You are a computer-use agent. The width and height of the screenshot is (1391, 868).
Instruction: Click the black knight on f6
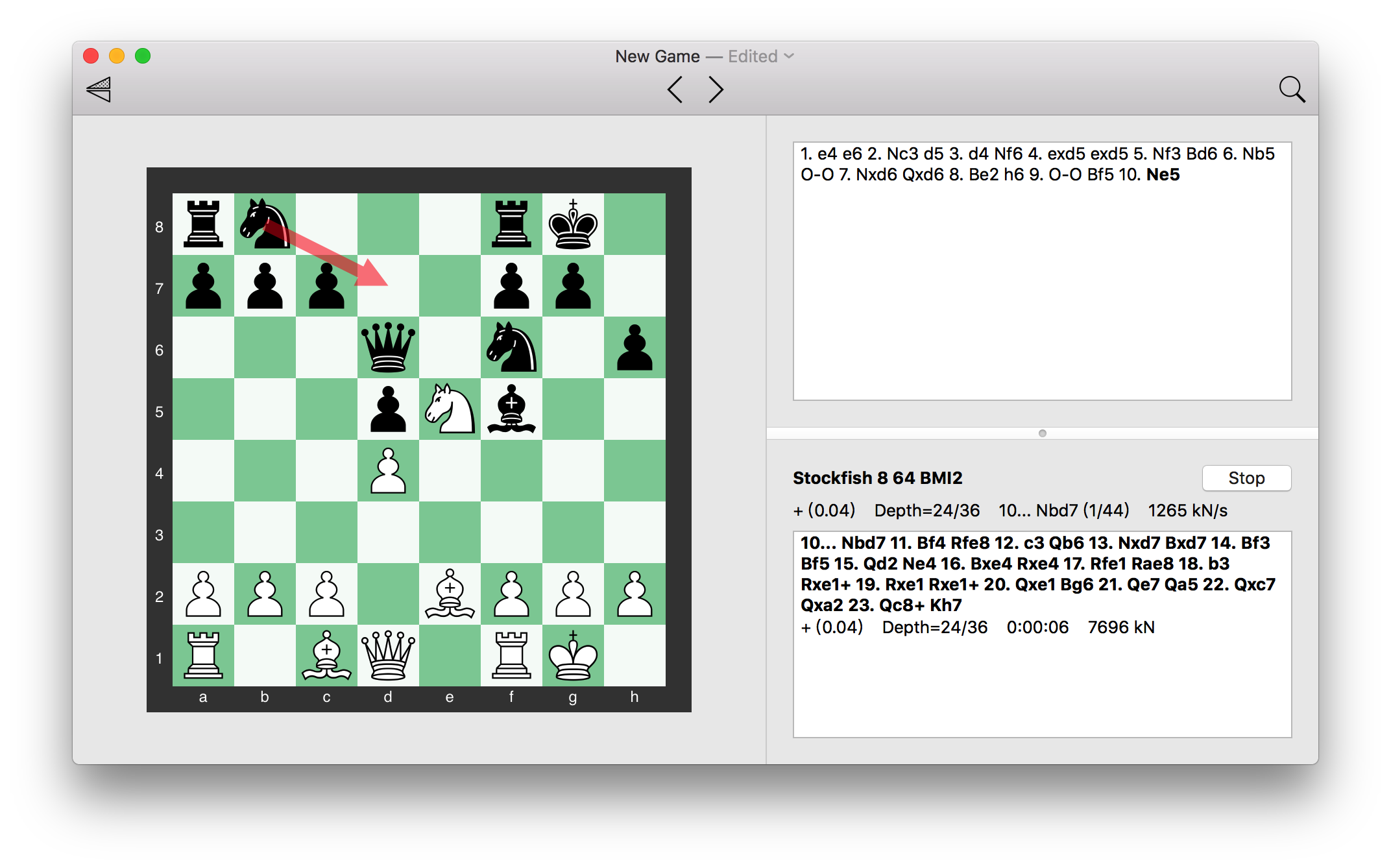click(x=511, y=348)
